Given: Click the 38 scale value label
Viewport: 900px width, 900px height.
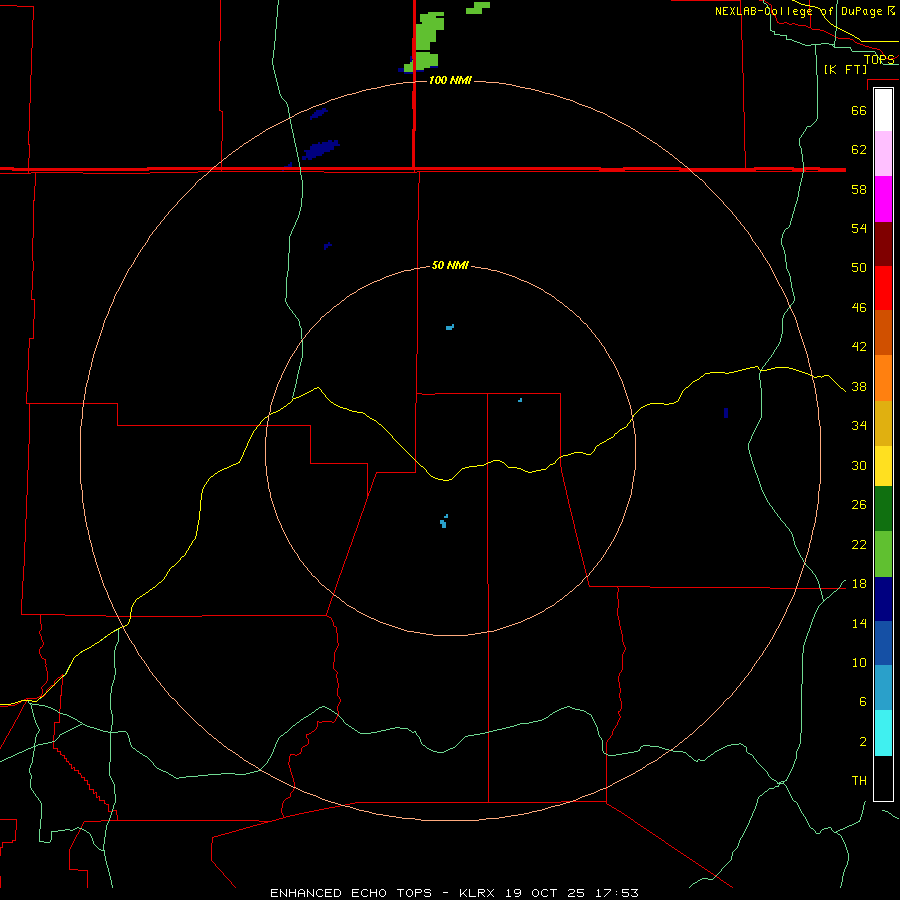Looking at the screenshot, I should tap(859, 386).
